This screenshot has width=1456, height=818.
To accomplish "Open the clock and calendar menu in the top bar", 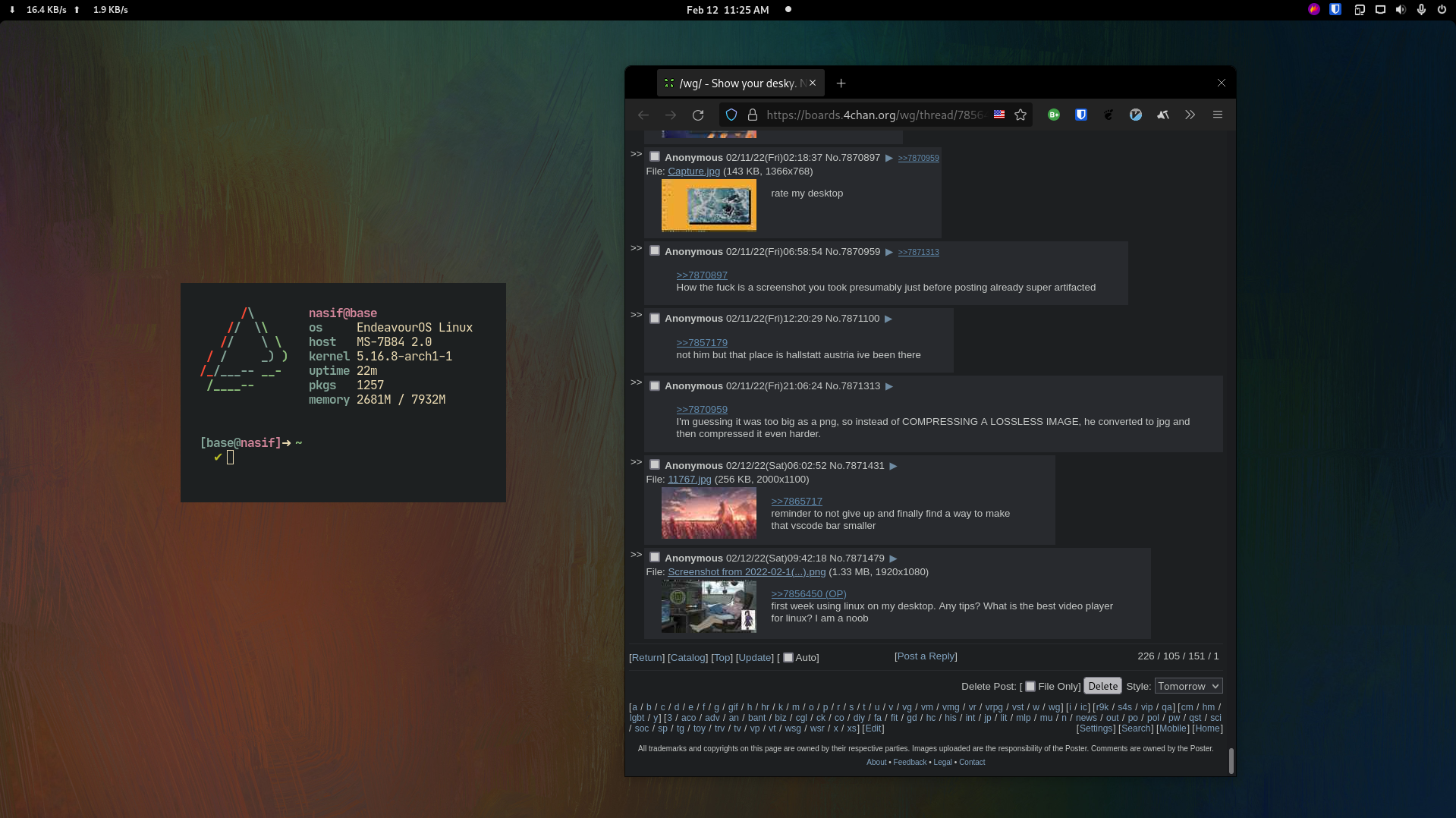I will click(727, 10).
